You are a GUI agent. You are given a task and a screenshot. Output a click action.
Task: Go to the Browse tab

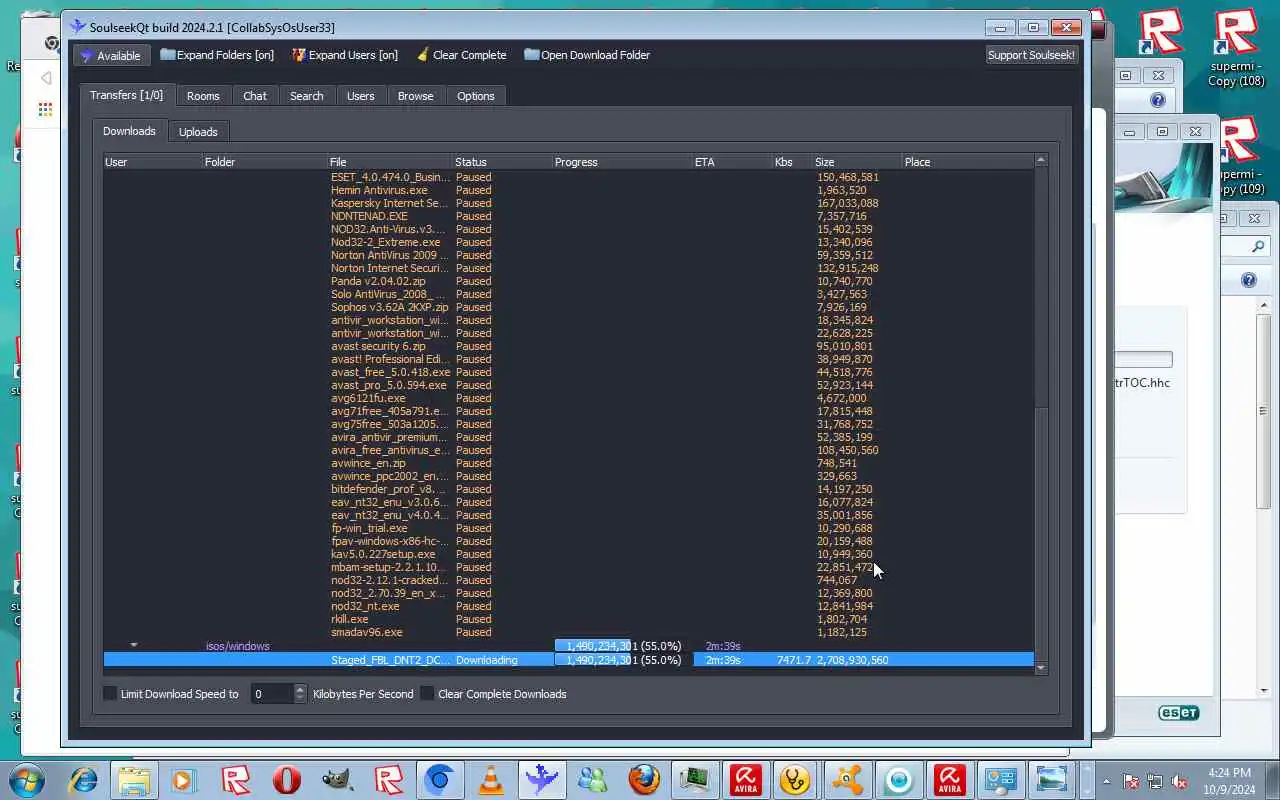pyautogui.click(x=416, y=96)
